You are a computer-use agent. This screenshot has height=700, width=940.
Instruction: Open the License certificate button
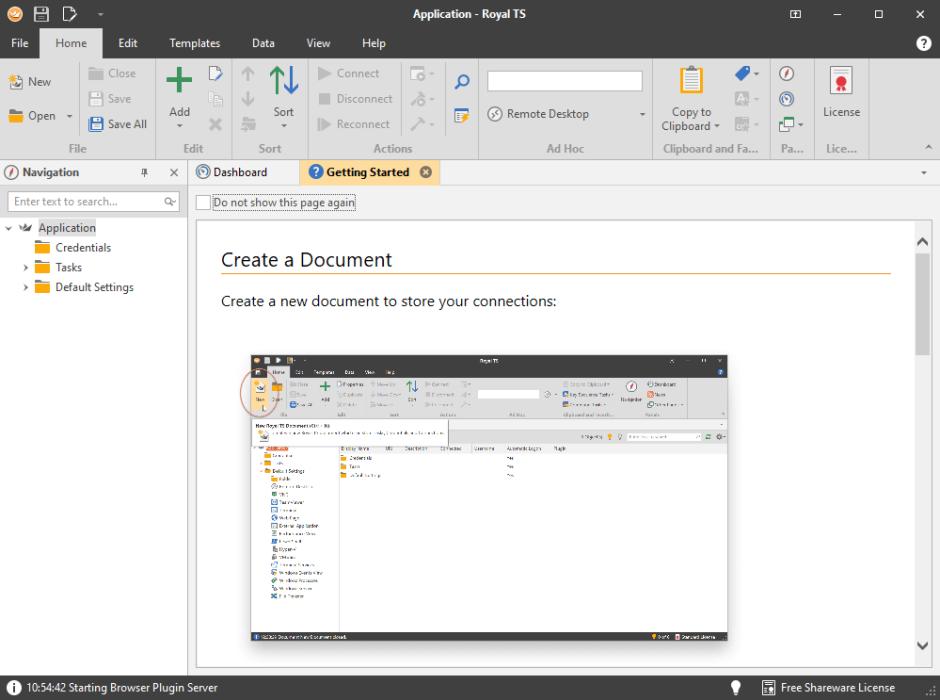pyautogui.click(x=841, y=93)
